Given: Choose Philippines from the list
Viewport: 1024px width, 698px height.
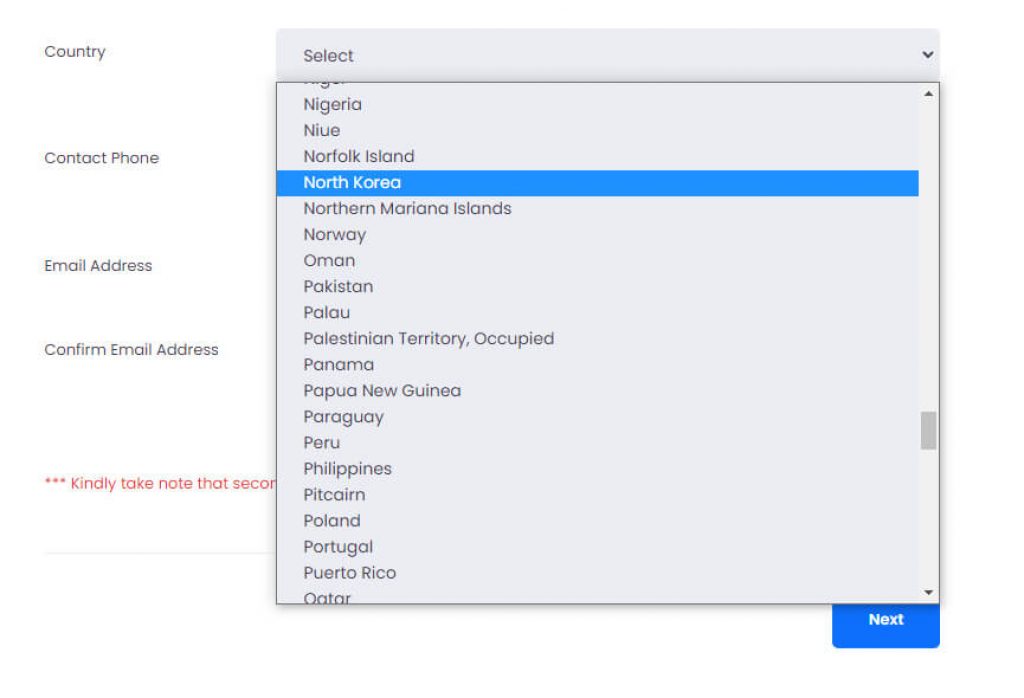Looking at the screenshot, I should (x=348, y=468).
